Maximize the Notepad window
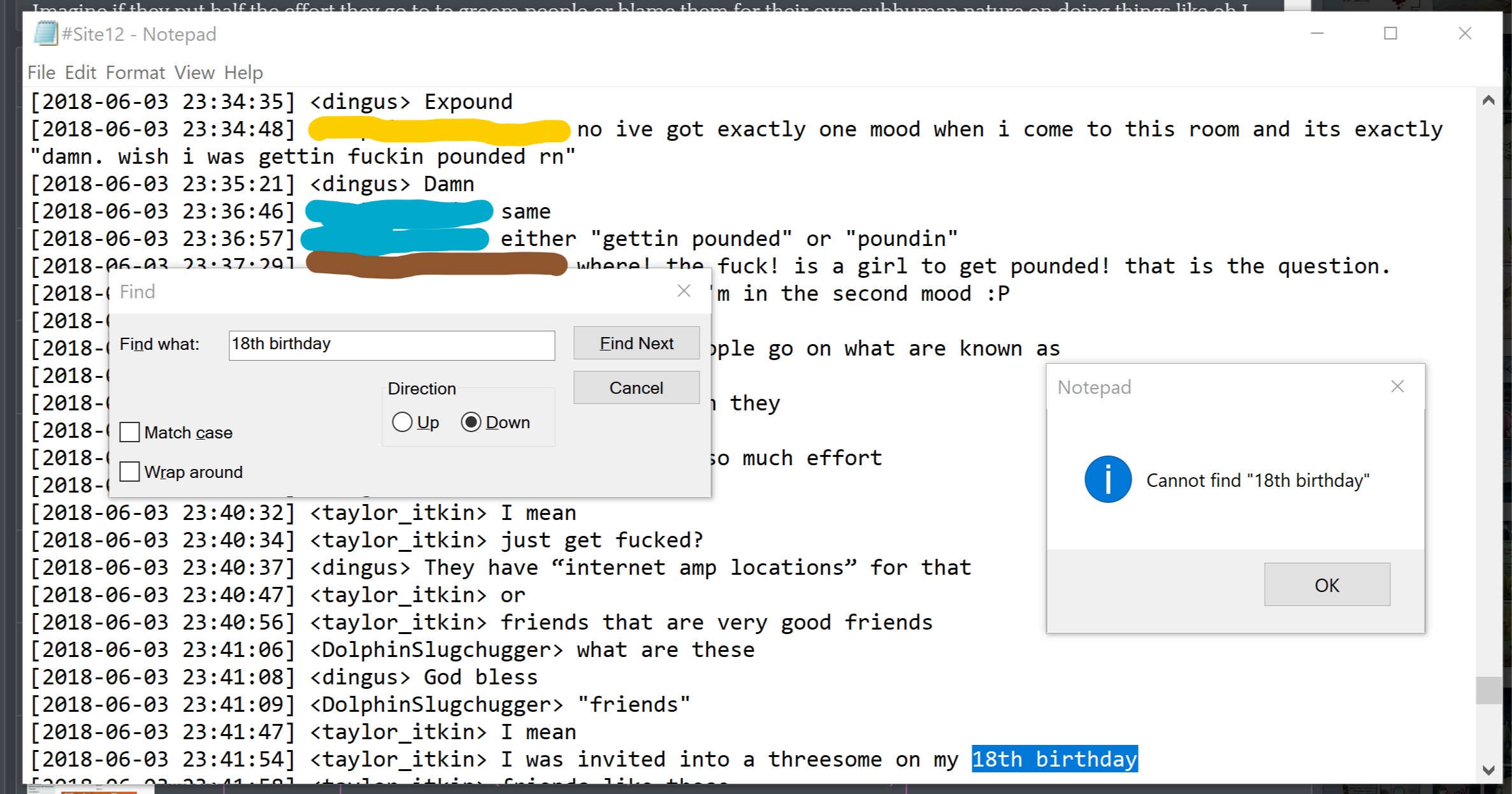 tap(1390, 33)
